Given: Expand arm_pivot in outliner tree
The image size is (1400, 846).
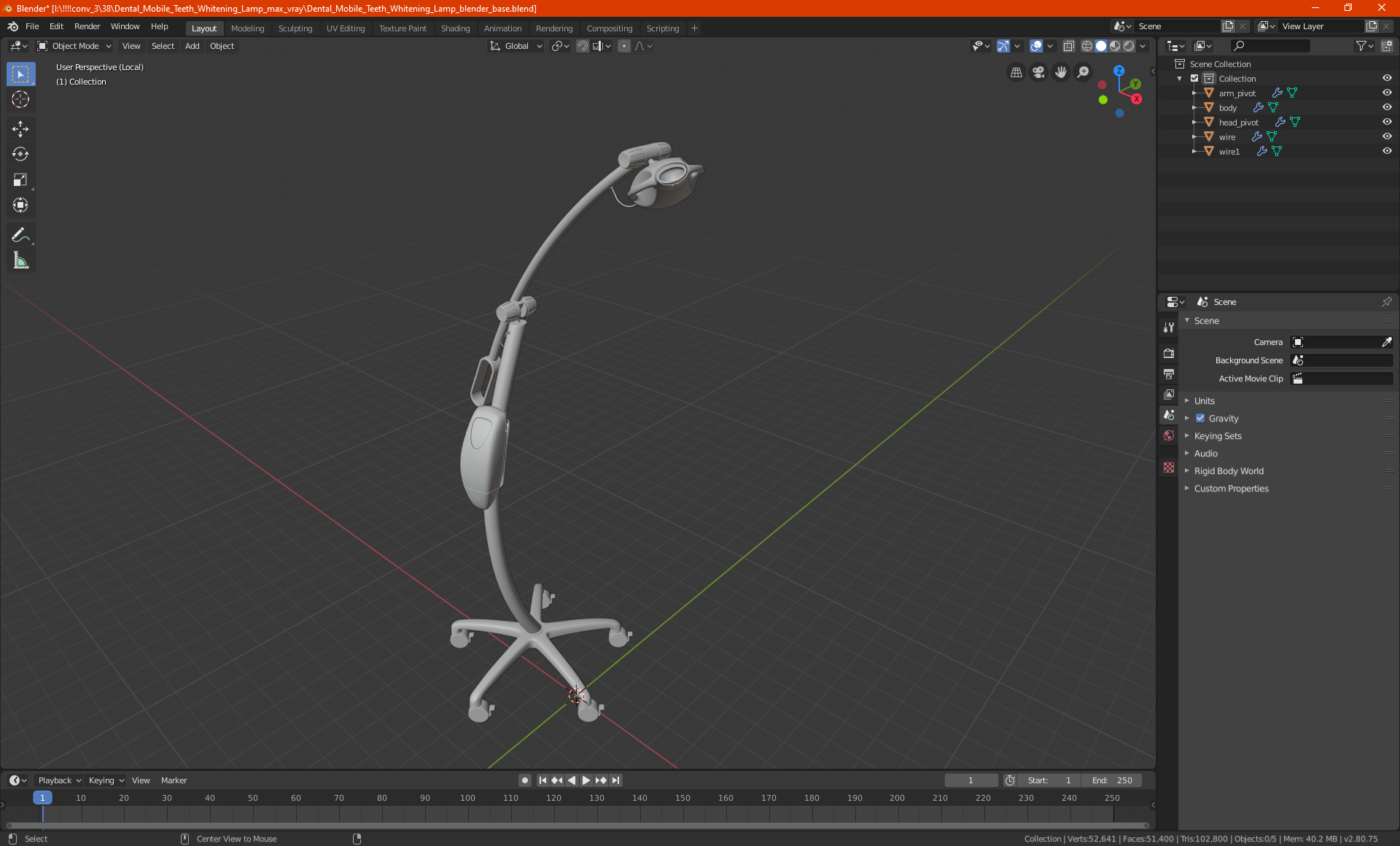Looking at the screenshot, I should pos(1194,93).
